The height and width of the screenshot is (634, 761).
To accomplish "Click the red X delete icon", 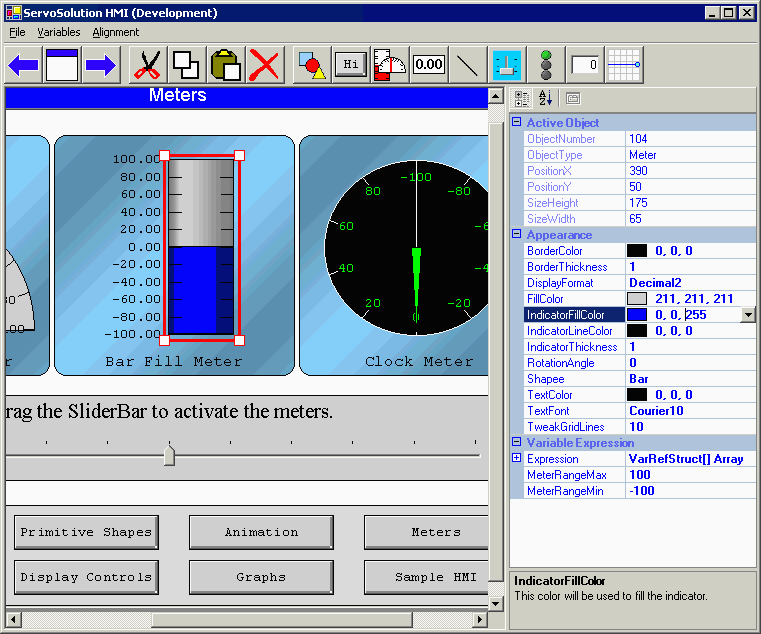I will point(264,65).
